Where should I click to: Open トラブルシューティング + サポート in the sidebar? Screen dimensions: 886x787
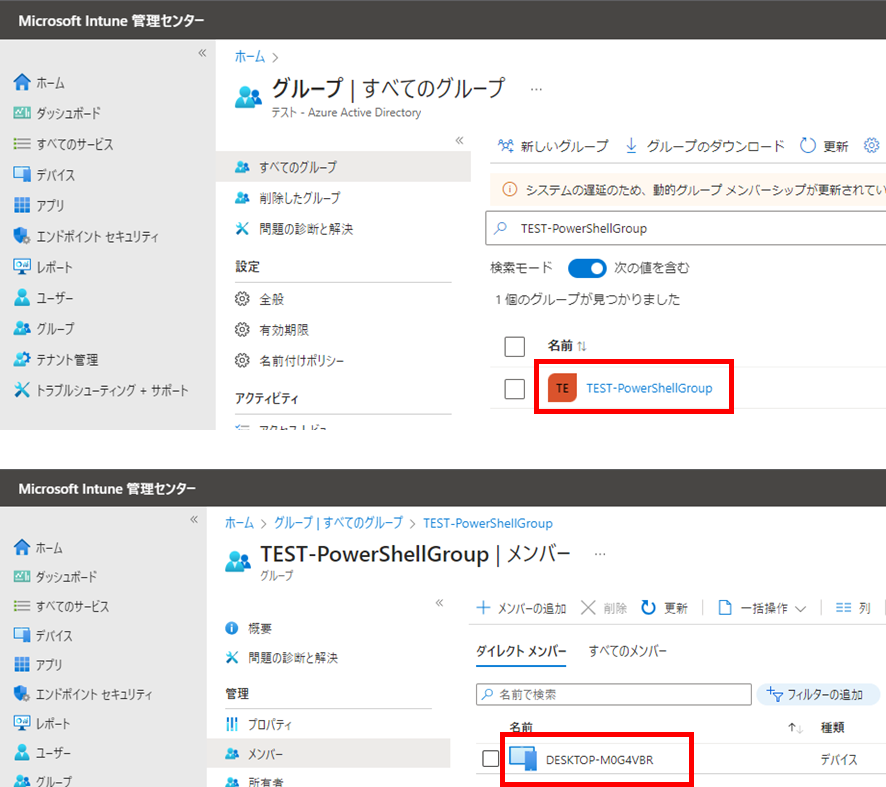pos(101,390)
